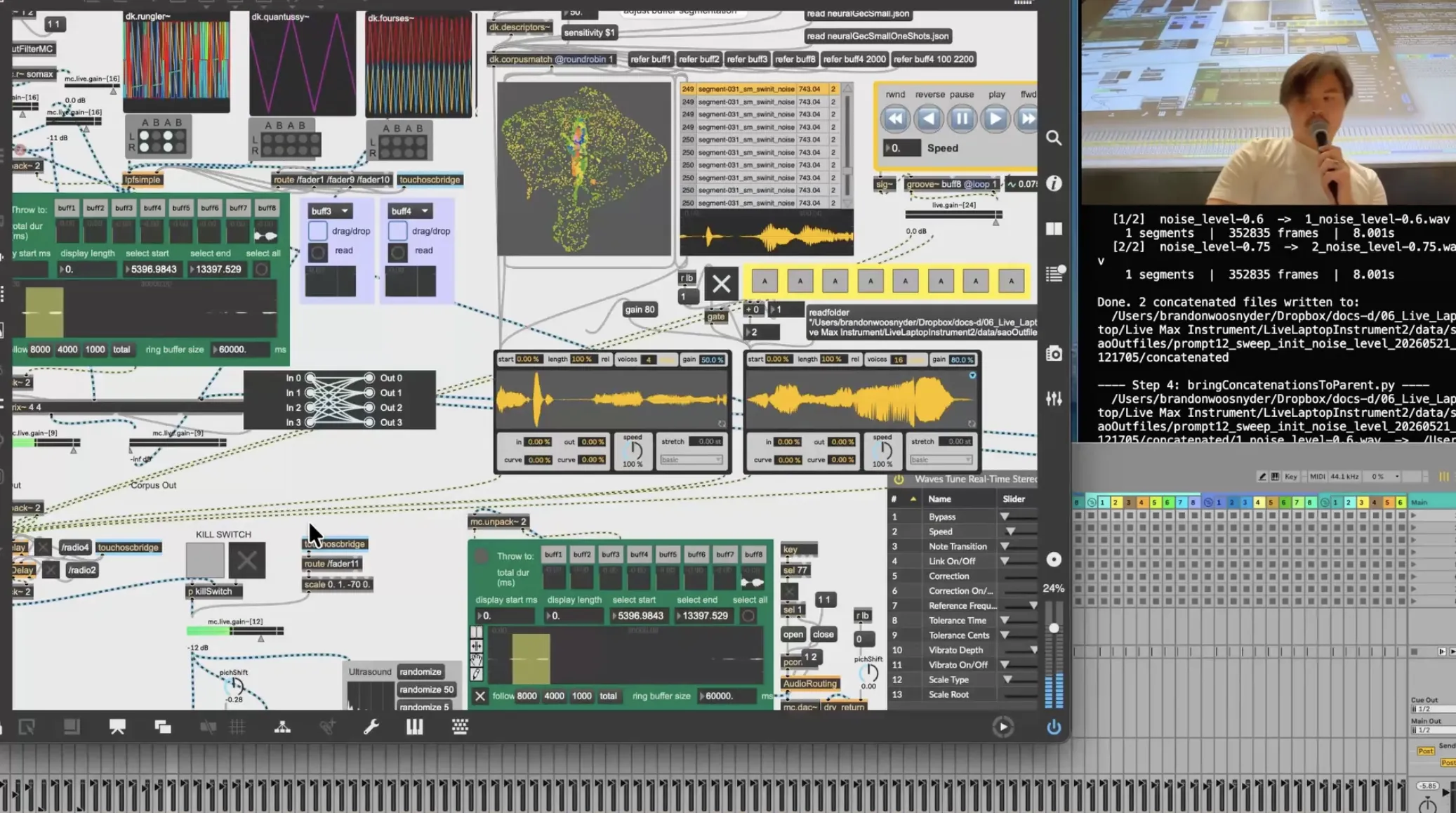Select the MIDI tab in Ableton
Viewport: 1456px width, 813px height.
point(1317,477)
